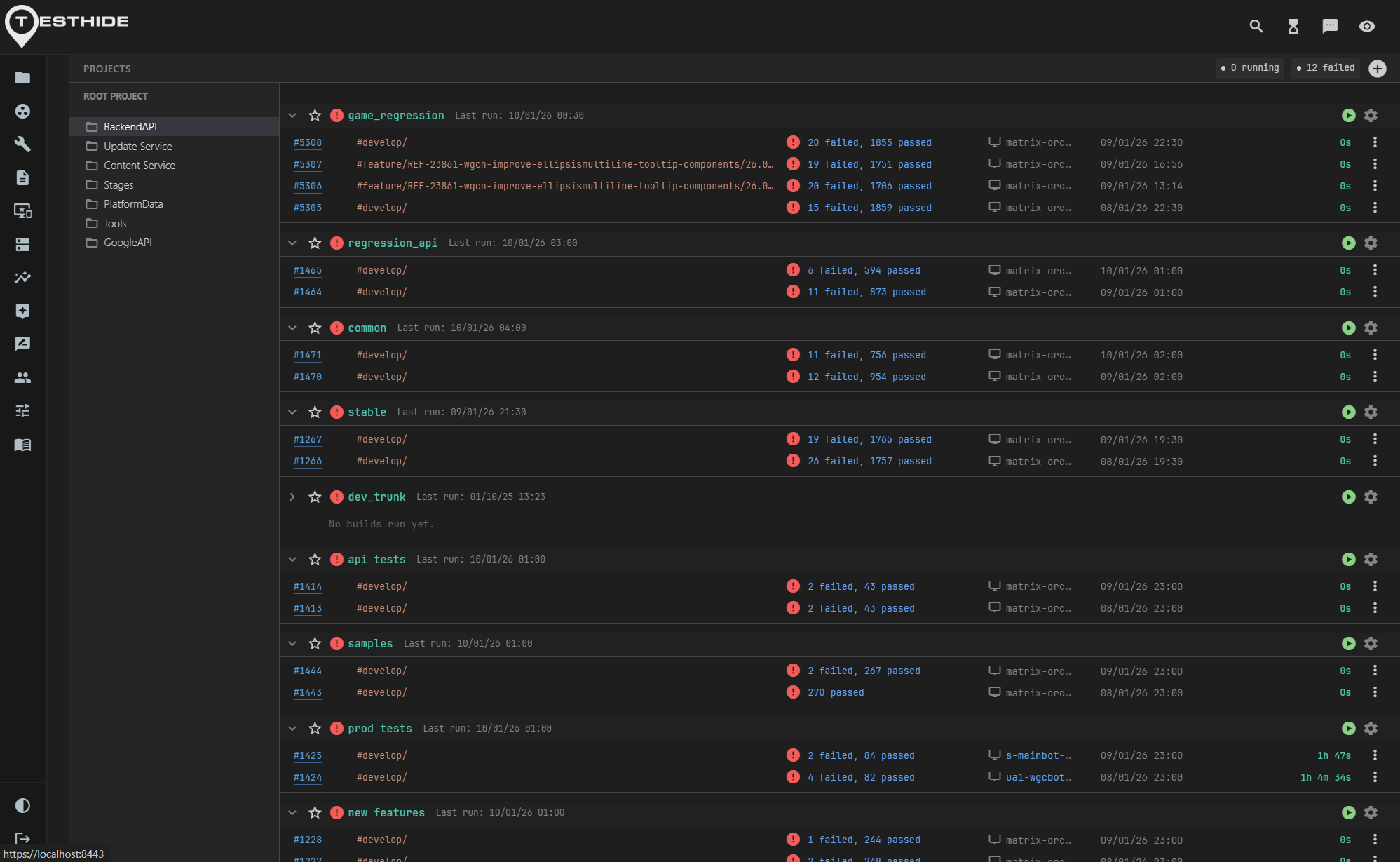This screenshot has height=862, width=1400.
Task: Toggle dark theme with contrast icon
Action: (x=22, y=805)
